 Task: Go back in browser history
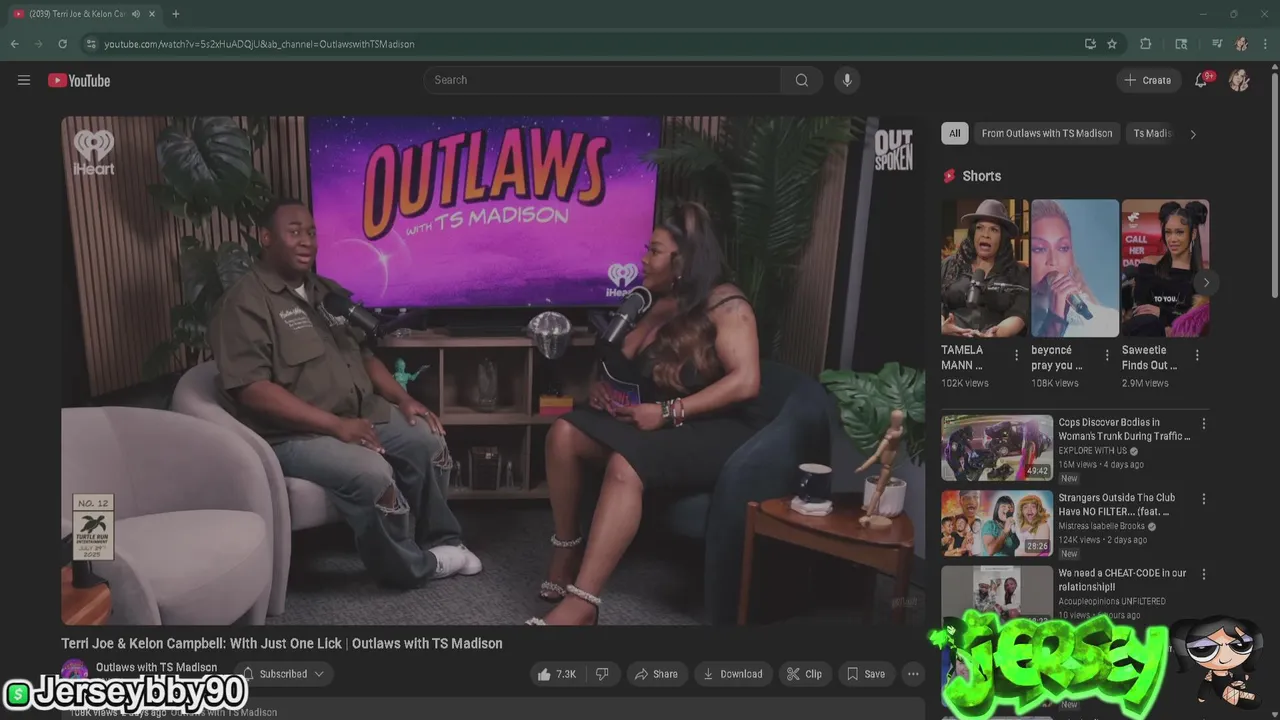click(x=14, y=44)
